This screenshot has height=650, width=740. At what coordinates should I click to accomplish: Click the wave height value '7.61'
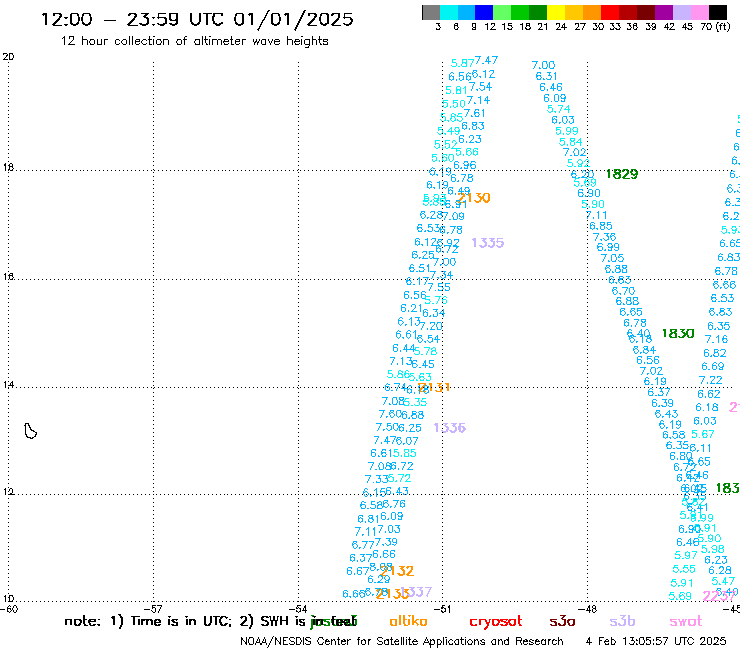tap(474, 113)
